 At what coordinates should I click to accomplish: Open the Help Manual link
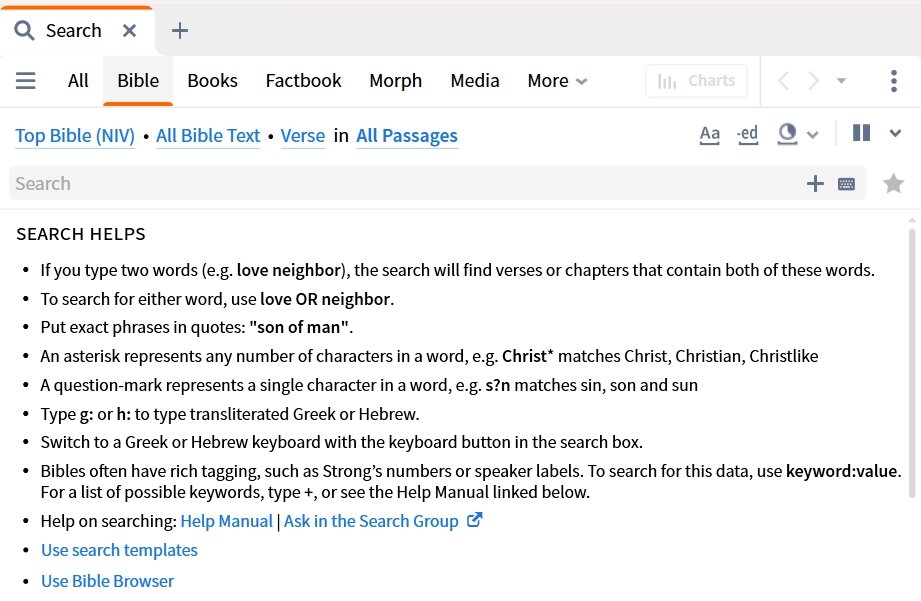(x=226, y=521)
